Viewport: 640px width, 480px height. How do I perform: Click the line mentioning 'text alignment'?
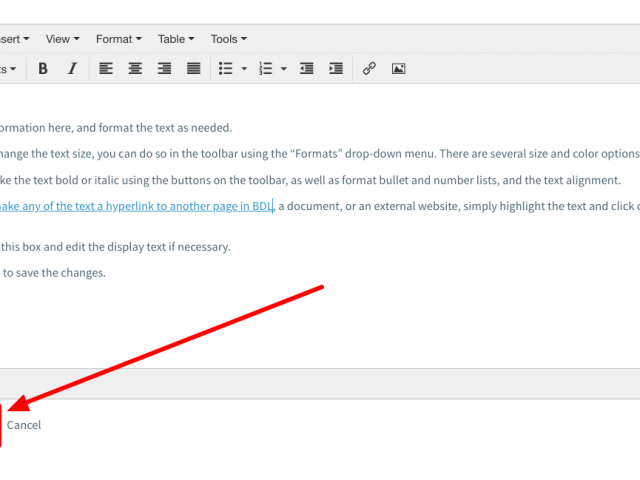(x=310, y=180)
